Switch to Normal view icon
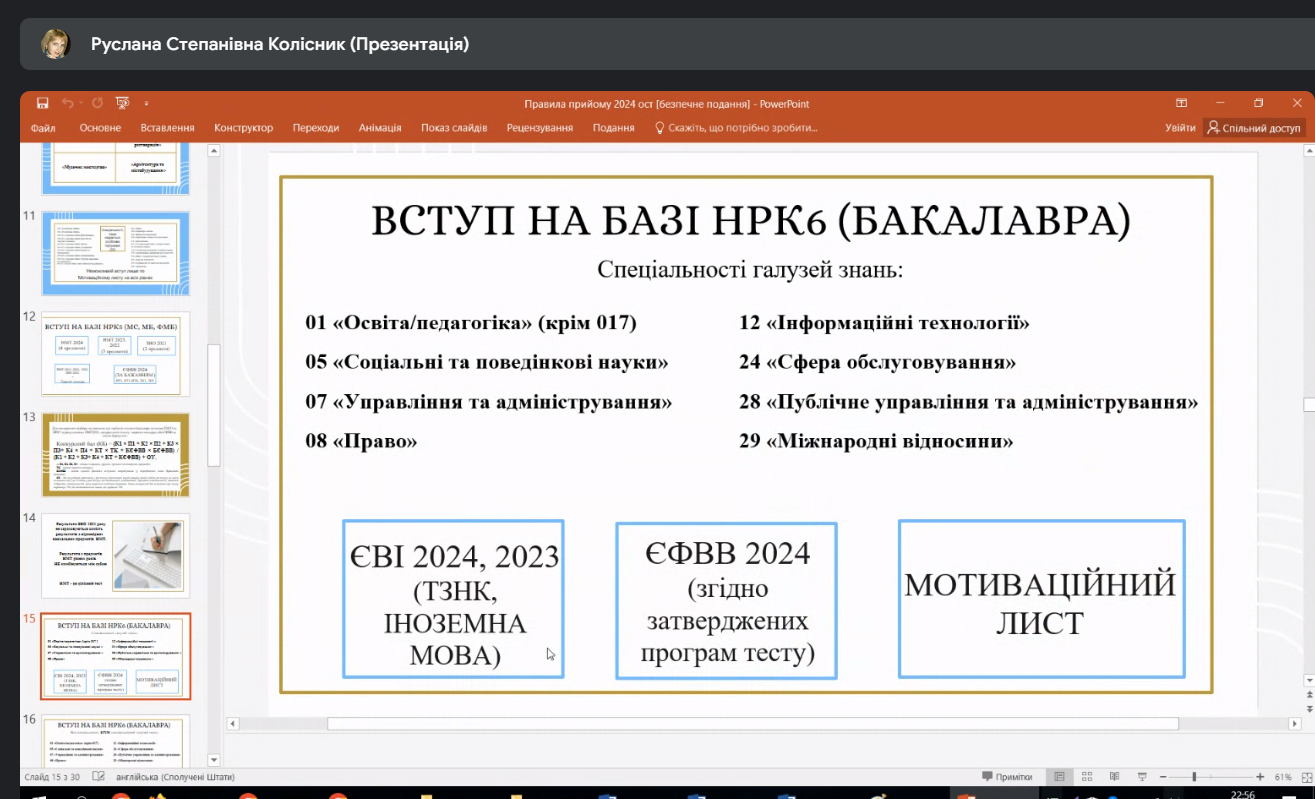 point(1060,776)
